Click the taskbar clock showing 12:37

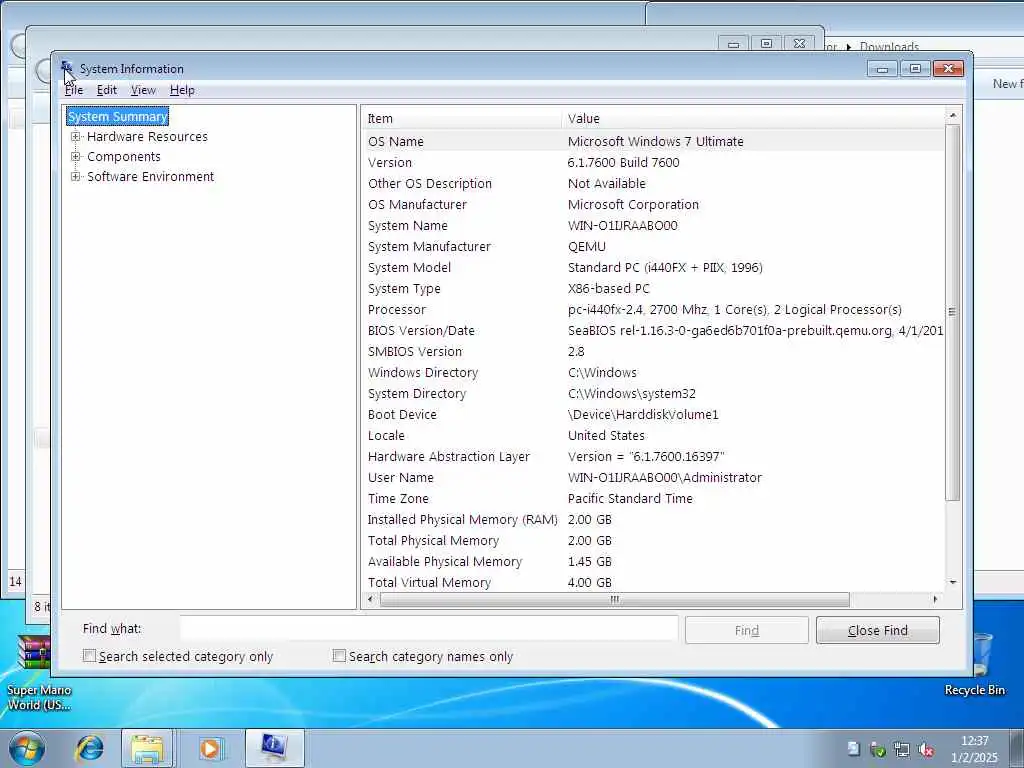pos(974,749)
